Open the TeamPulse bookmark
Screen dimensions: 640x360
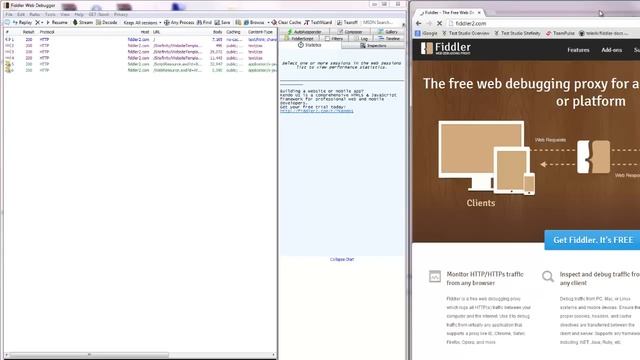(560, 33)
